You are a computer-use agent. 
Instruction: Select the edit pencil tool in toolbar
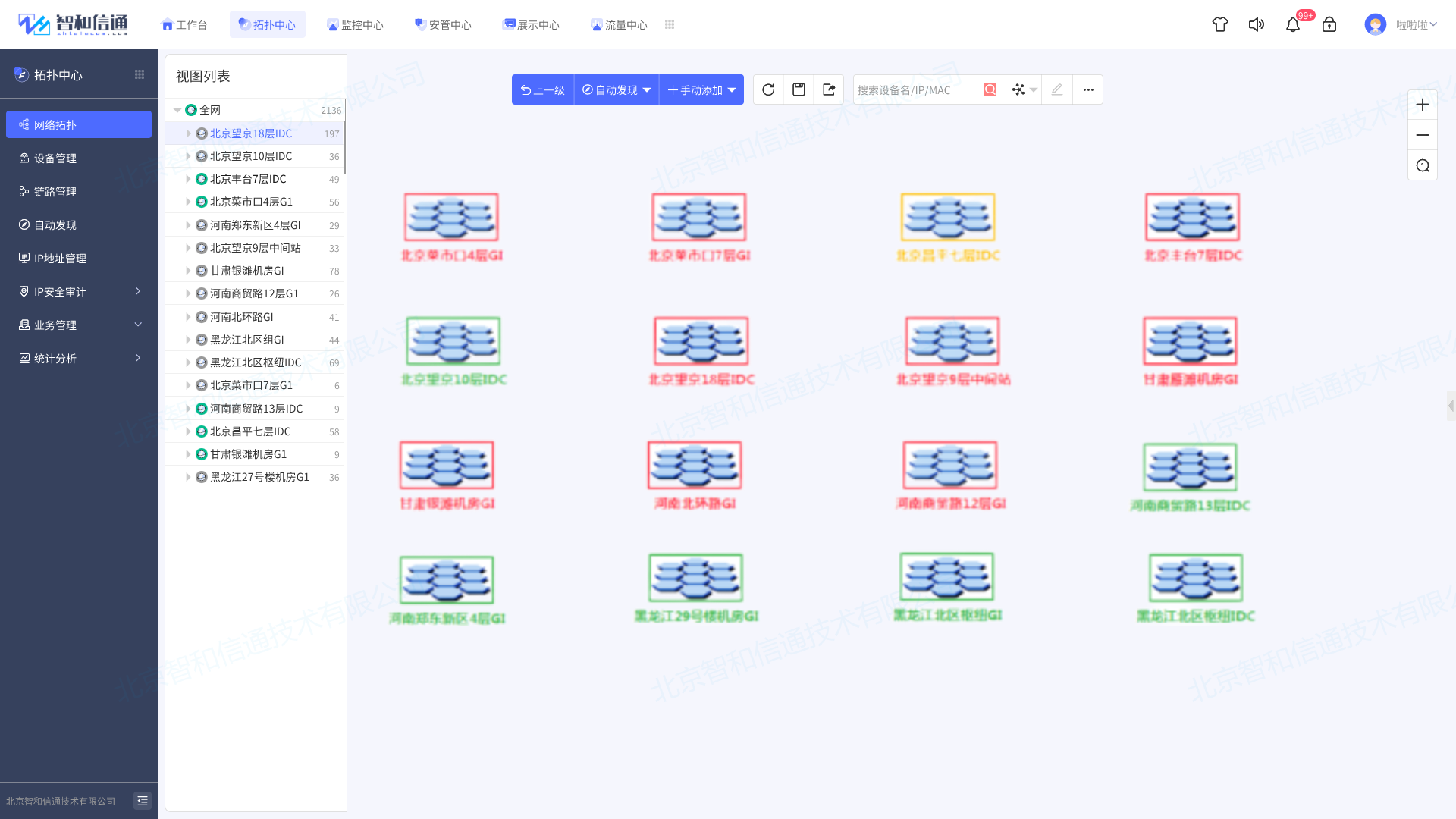[x=1056, y=89]
